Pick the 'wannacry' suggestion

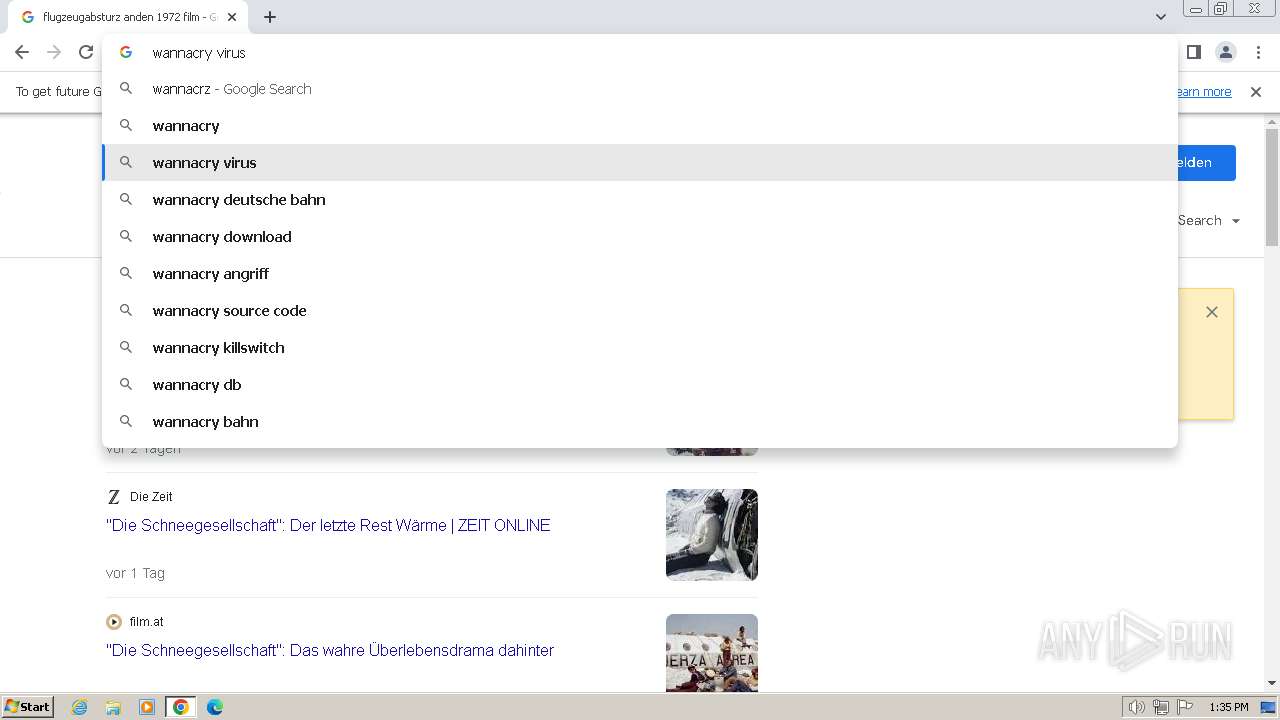640,126
